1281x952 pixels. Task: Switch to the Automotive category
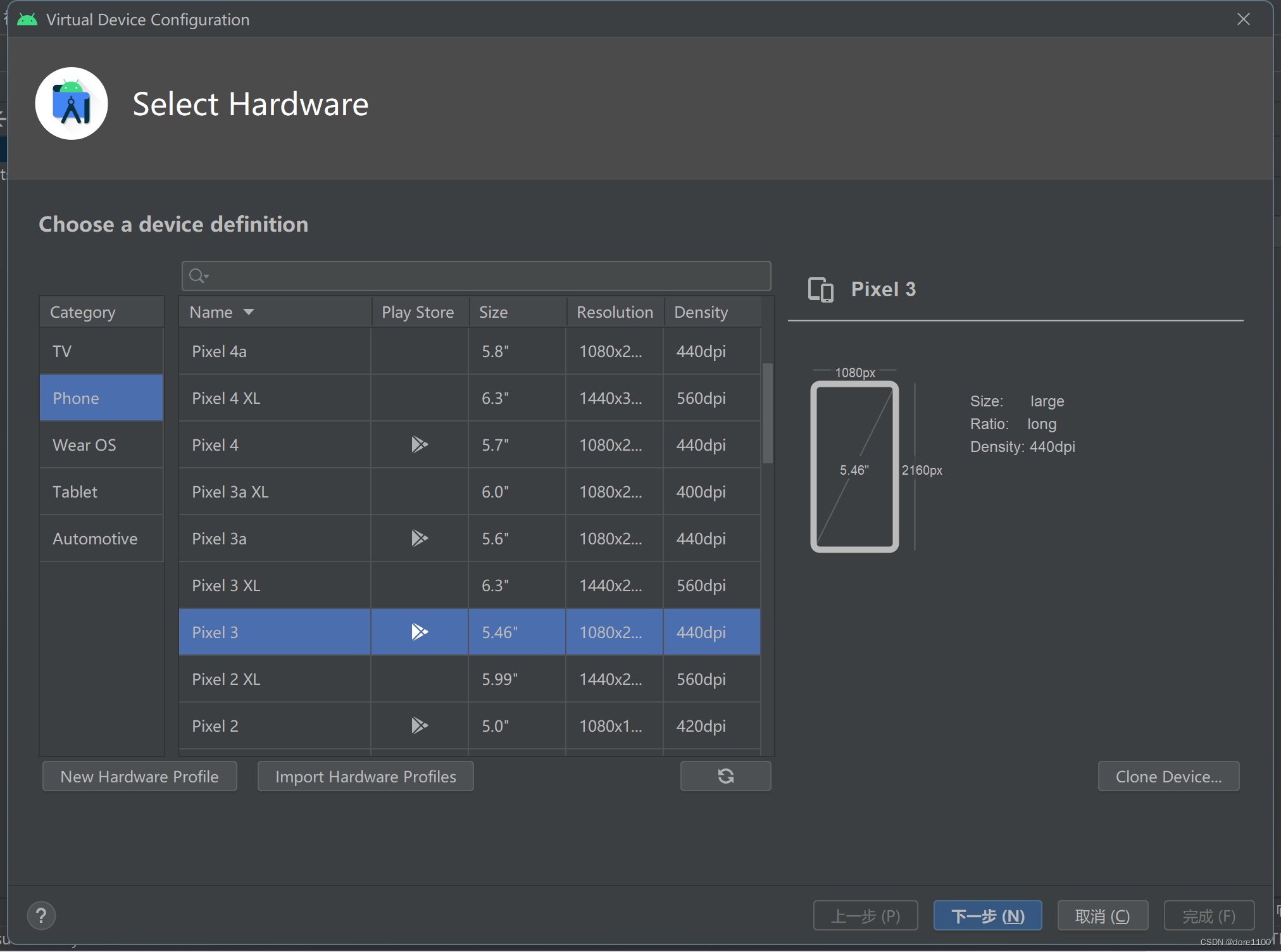tap(95, 539)
